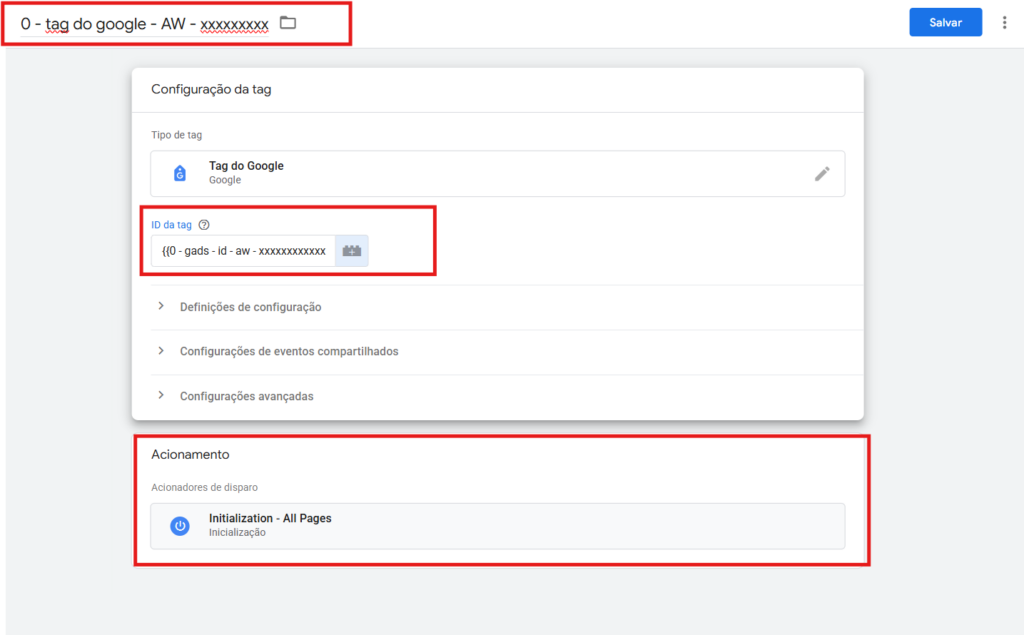1024x635 pixels.
Task: Click the Tag do Google logo icon
Action: [180, 173]
